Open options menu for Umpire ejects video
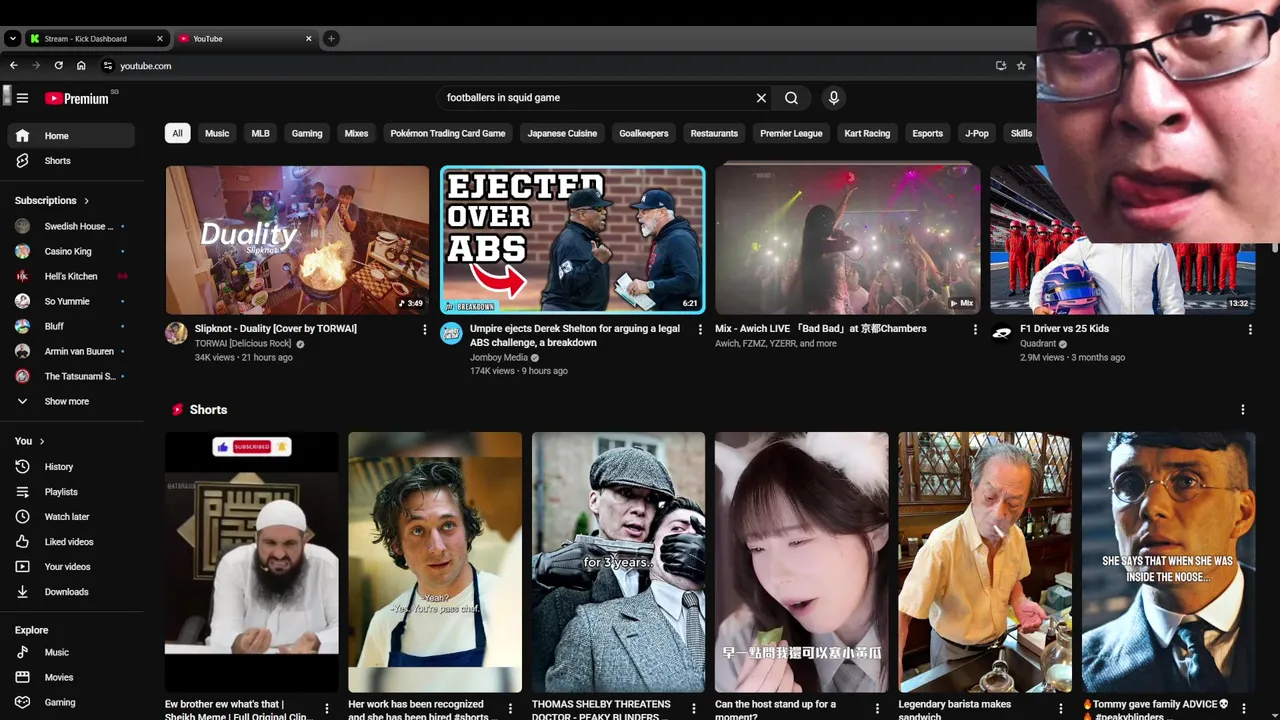 (x=699, y=329)
